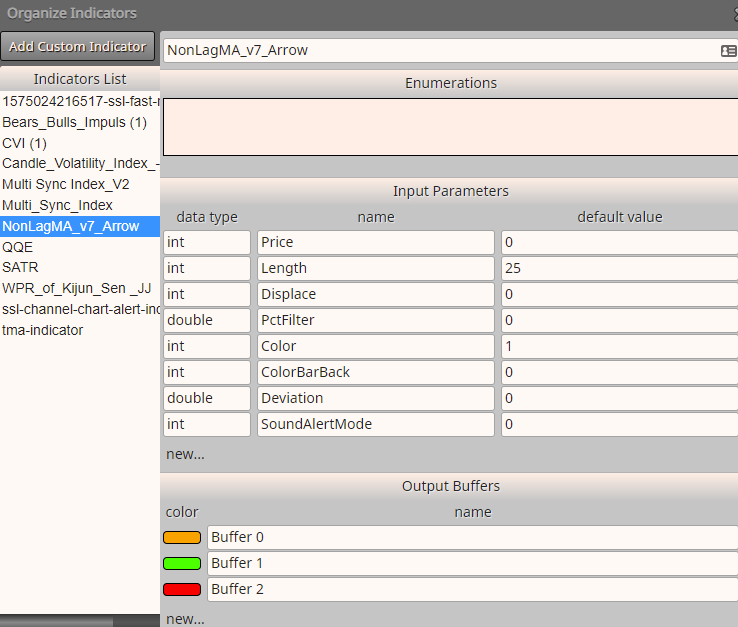Select QQE indicator in list
The image size is (738, 627).
click(x=80, y=247)
